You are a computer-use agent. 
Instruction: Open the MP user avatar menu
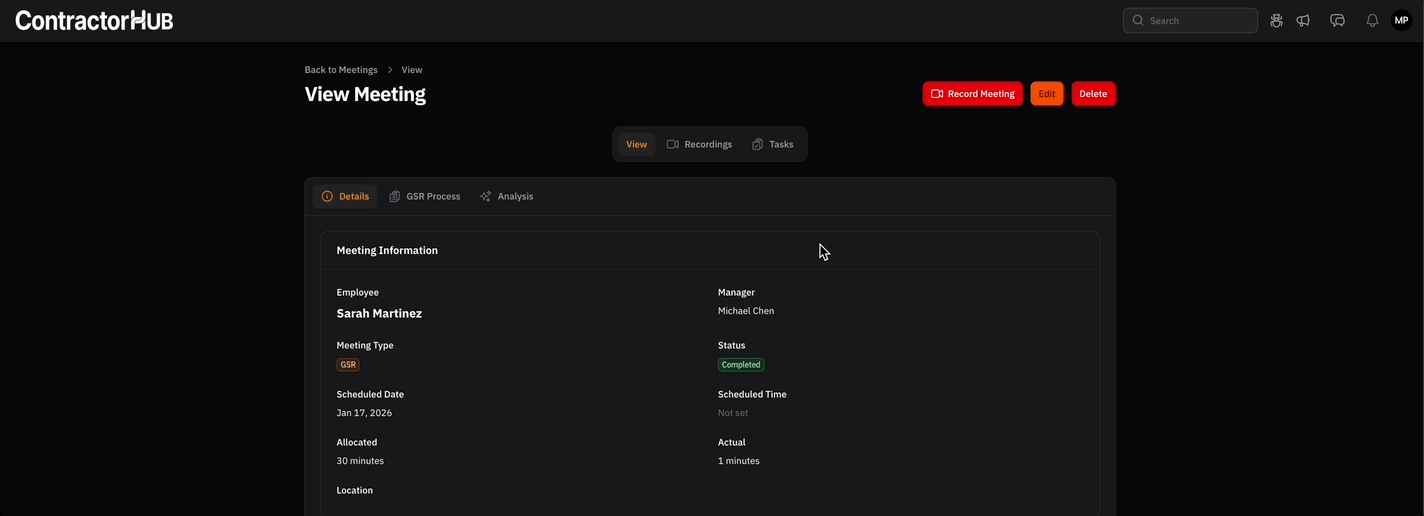(1401, 20)
